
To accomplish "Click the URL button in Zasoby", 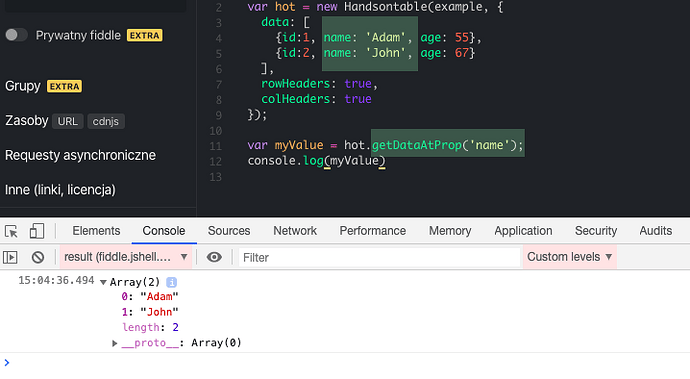I will pyautogui.click(x=68, y=121).
